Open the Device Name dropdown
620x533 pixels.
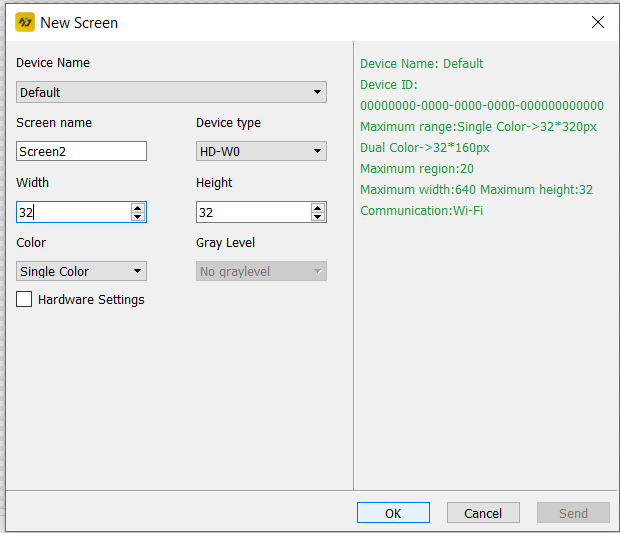pyautogui.click(x=171, y=92)
